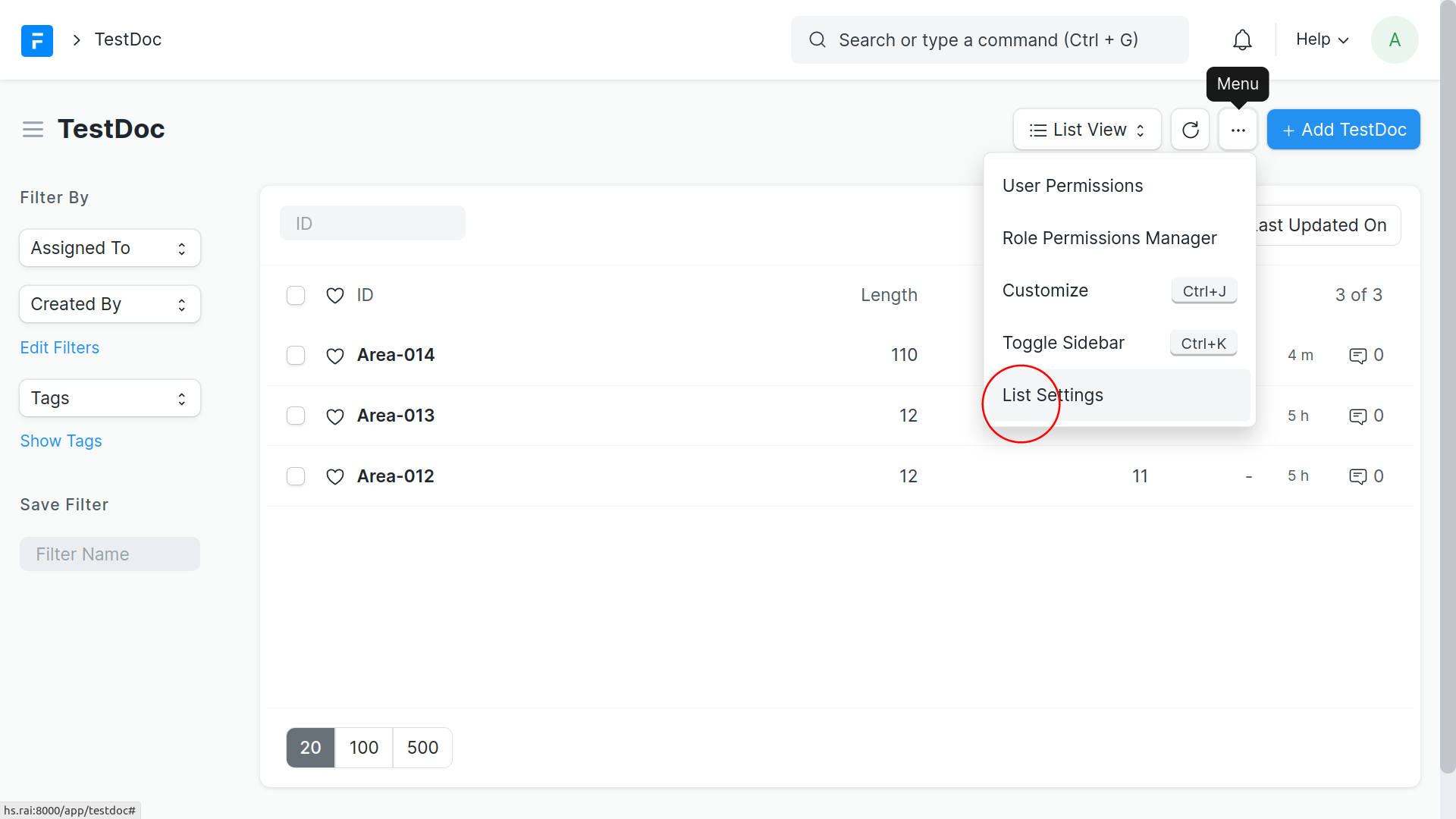Open the notifications bell
Viewport: 1456px width, 819px height.
(x=1242, y=40)
